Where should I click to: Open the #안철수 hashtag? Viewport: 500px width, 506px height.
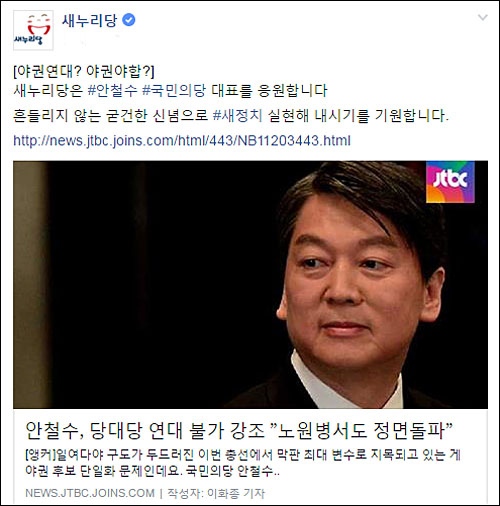pos(112,91)
